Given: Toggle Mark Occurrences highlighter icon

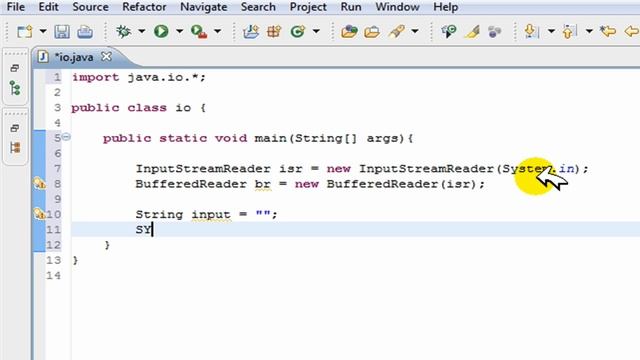Looking at the screenshot, I should 472,31.
